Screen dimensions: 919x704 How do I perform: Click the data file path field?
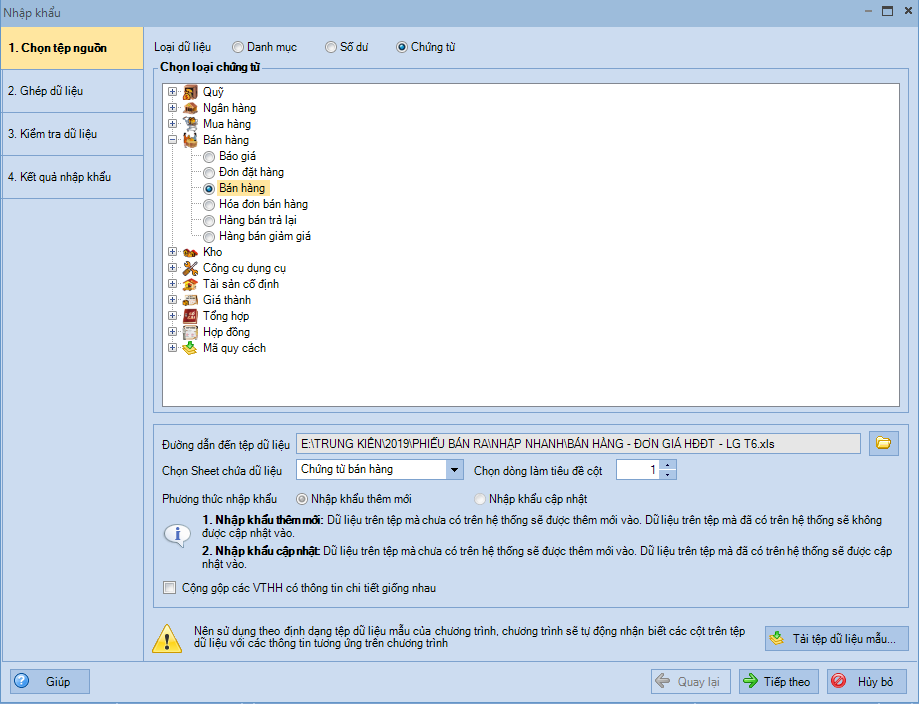(x=578, y=444)
